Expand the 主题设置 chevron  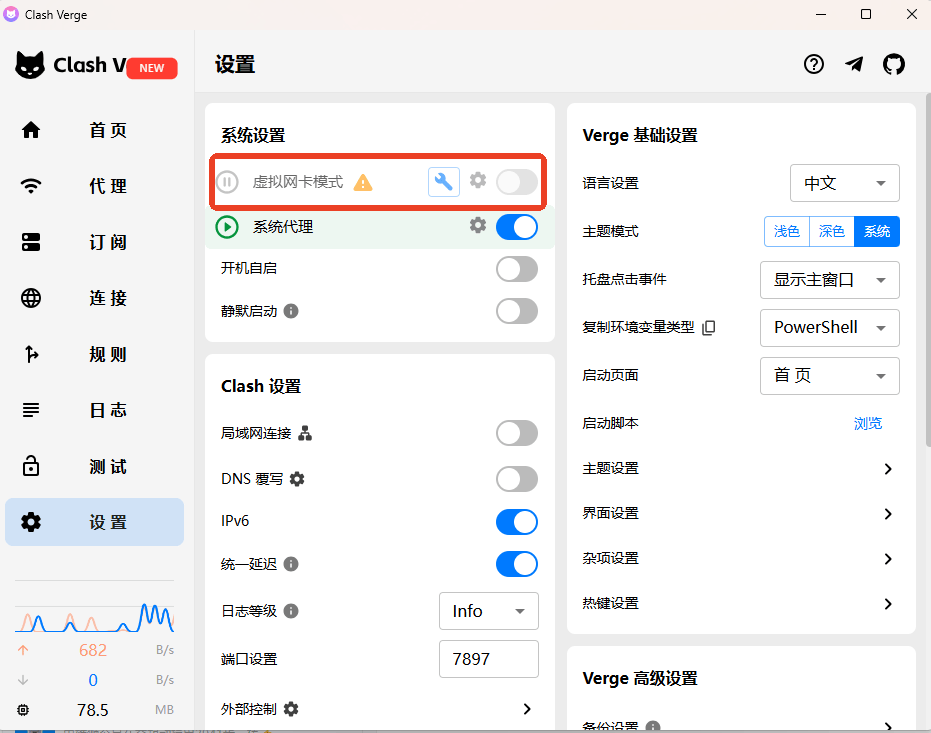point(887,469)
